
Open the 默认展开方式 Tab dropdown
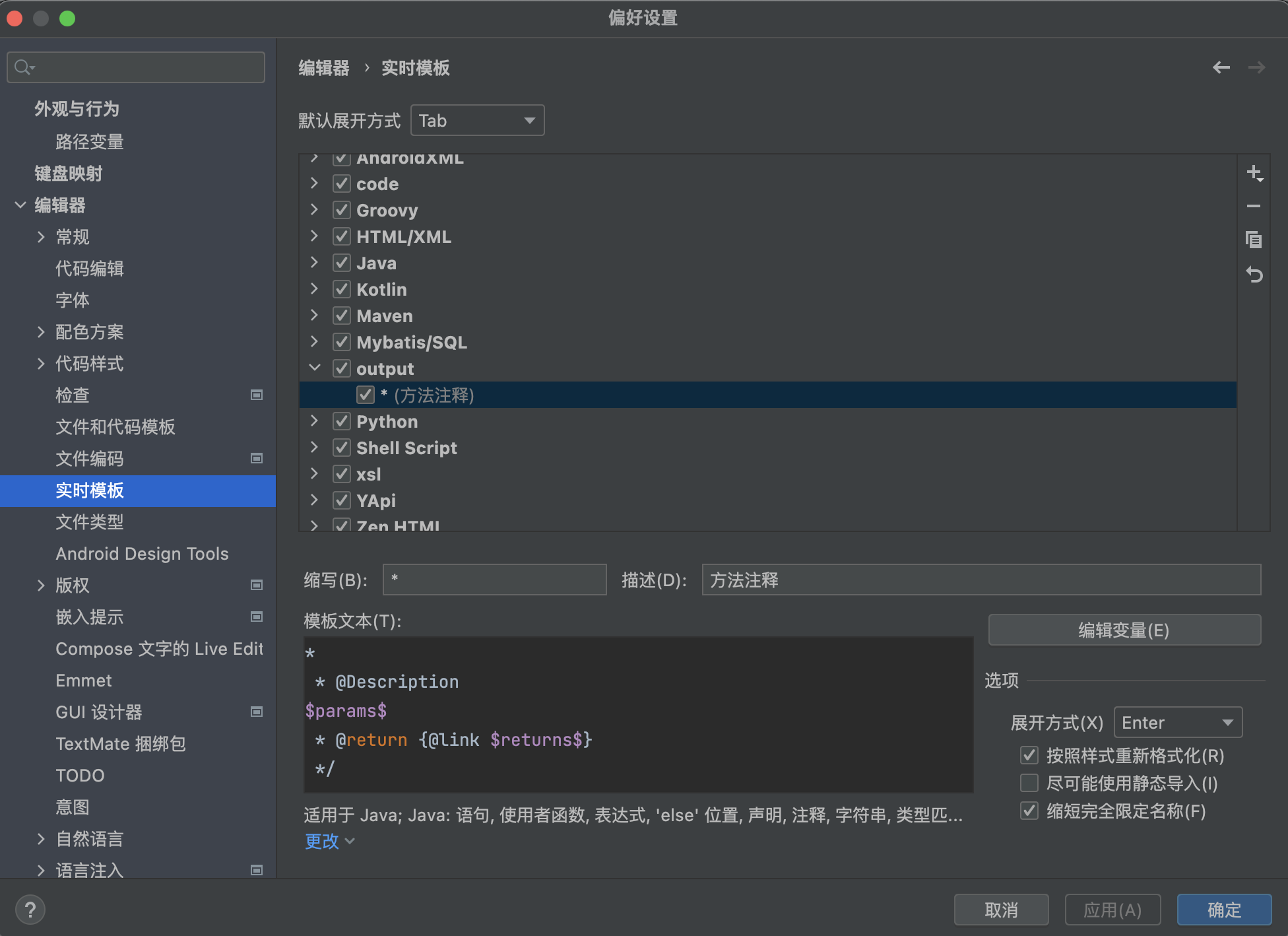[477, 120]
